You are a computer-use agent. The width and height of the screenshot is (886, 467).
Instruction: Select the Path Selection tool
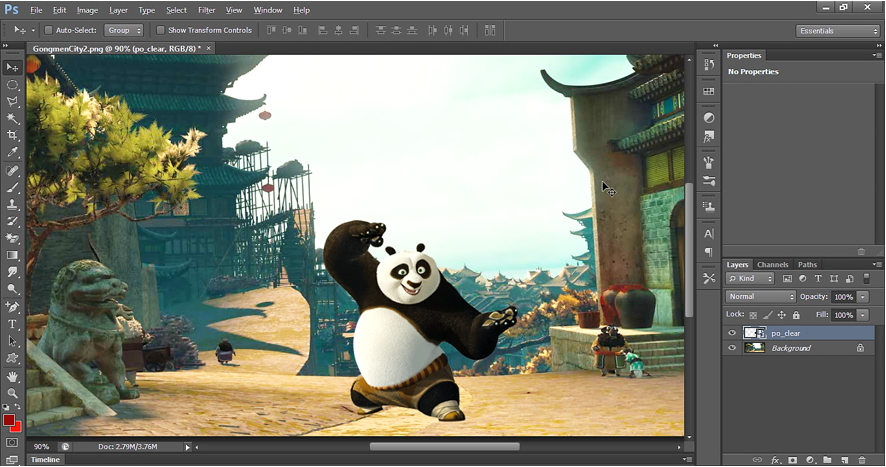click(x=12, y=341)
